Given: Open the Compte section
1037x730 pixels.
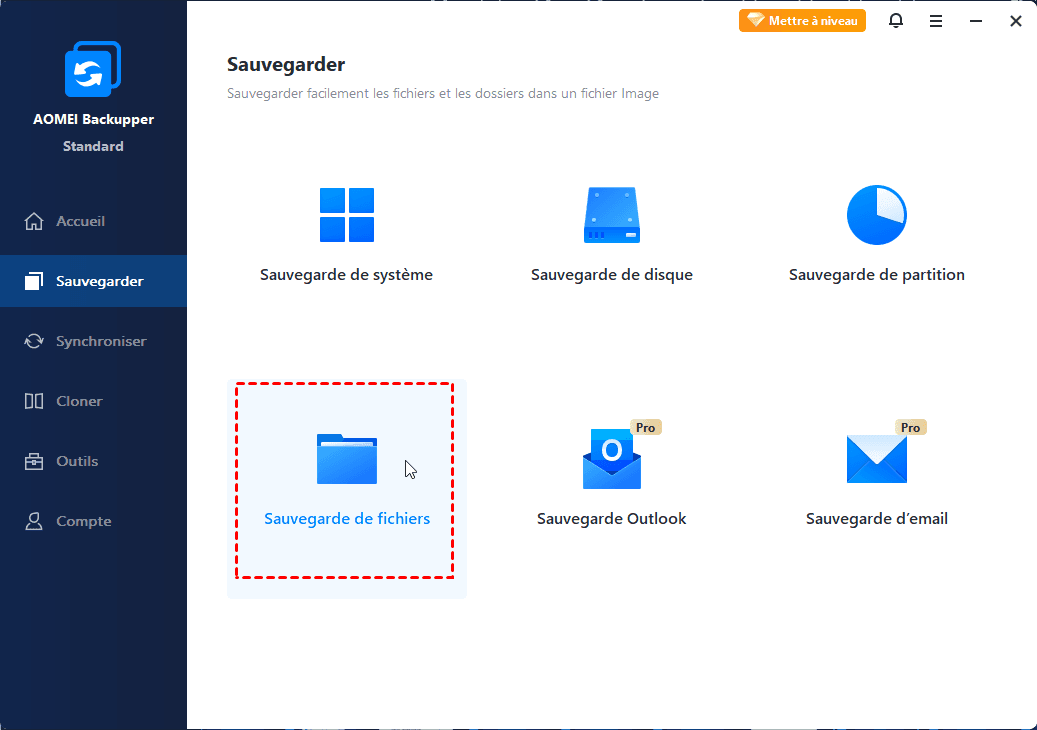Looking at the screenshot, I should (93, 521).
